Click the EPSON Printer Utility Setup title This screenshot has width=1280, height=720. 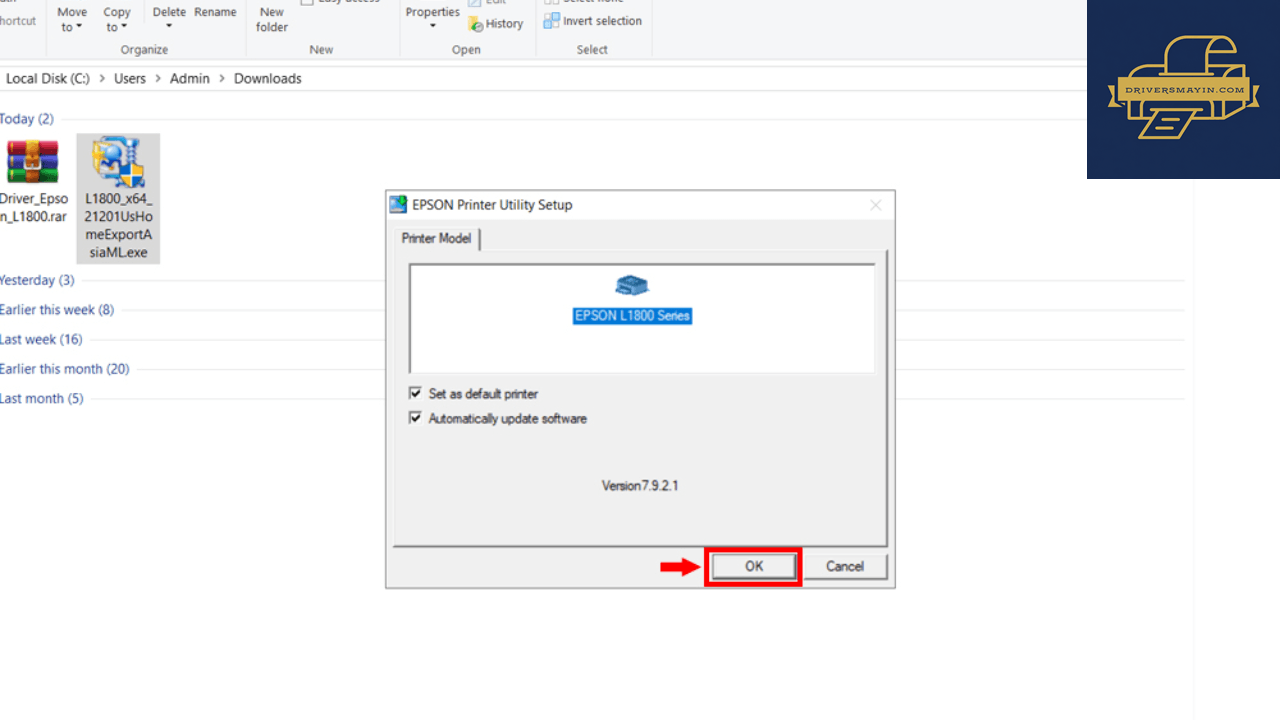click(492, 204)
